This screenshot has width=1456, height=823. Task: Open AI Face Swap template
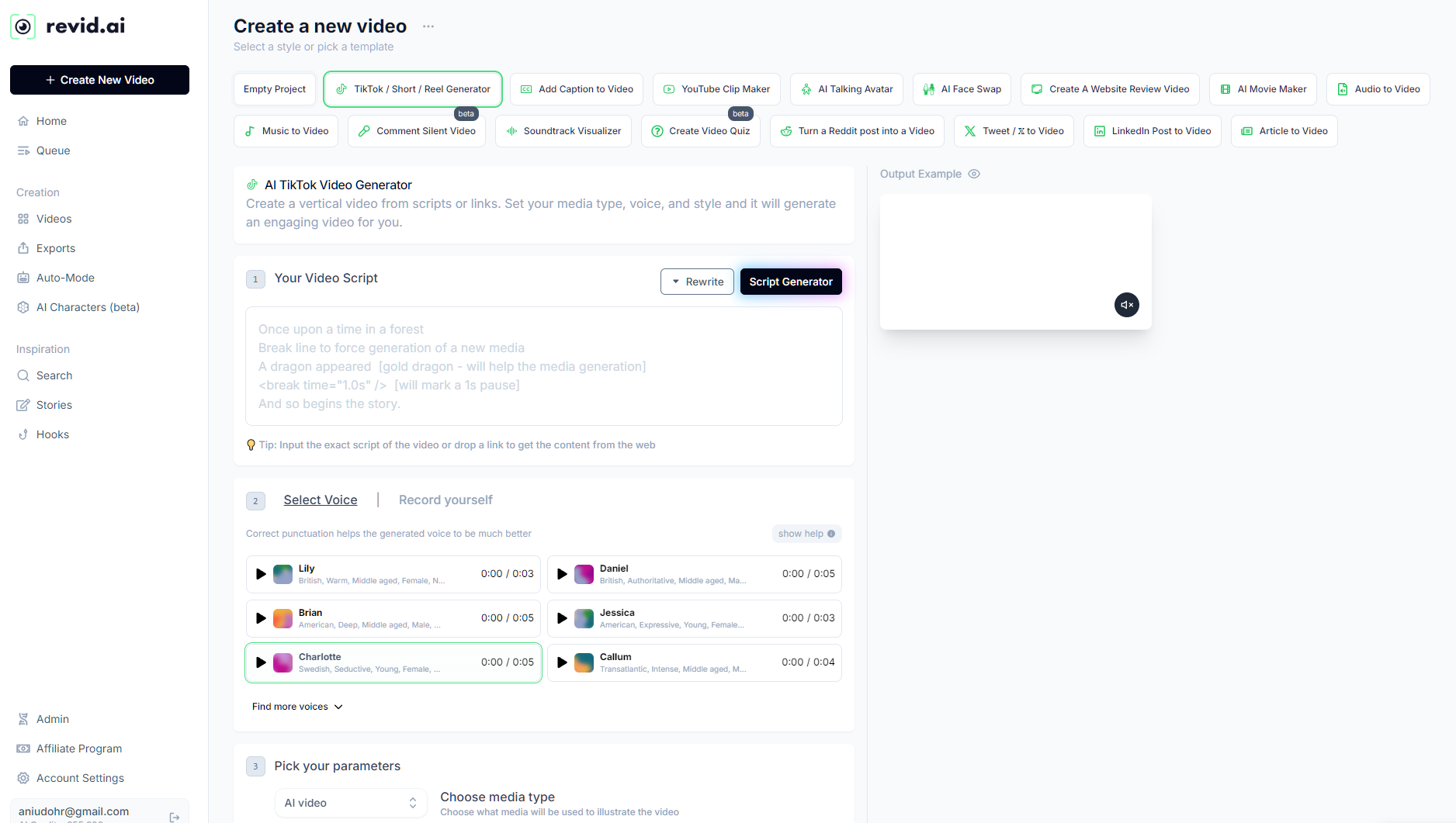962,89
